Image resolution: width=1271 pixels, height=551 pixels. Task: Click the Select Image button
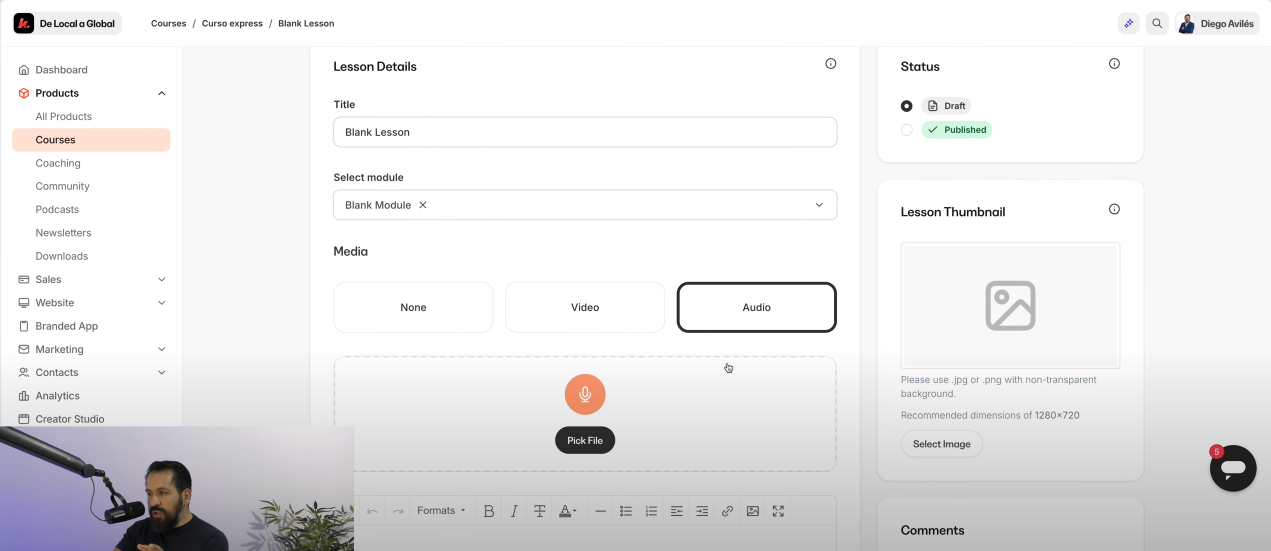pyautogui.click(x=942, y=444)
